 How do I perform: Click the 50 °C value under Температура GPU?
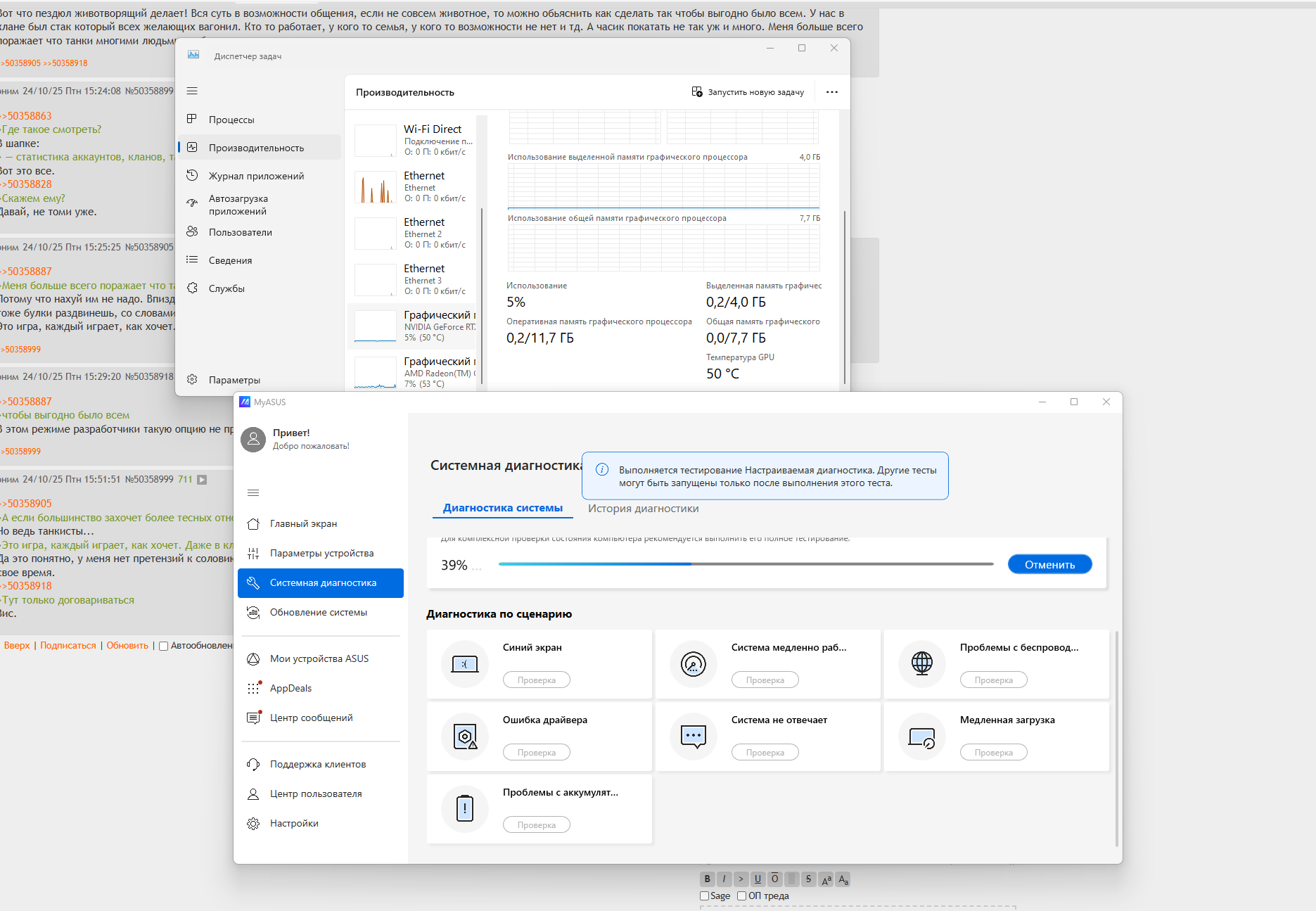click(x=722, y=374)
